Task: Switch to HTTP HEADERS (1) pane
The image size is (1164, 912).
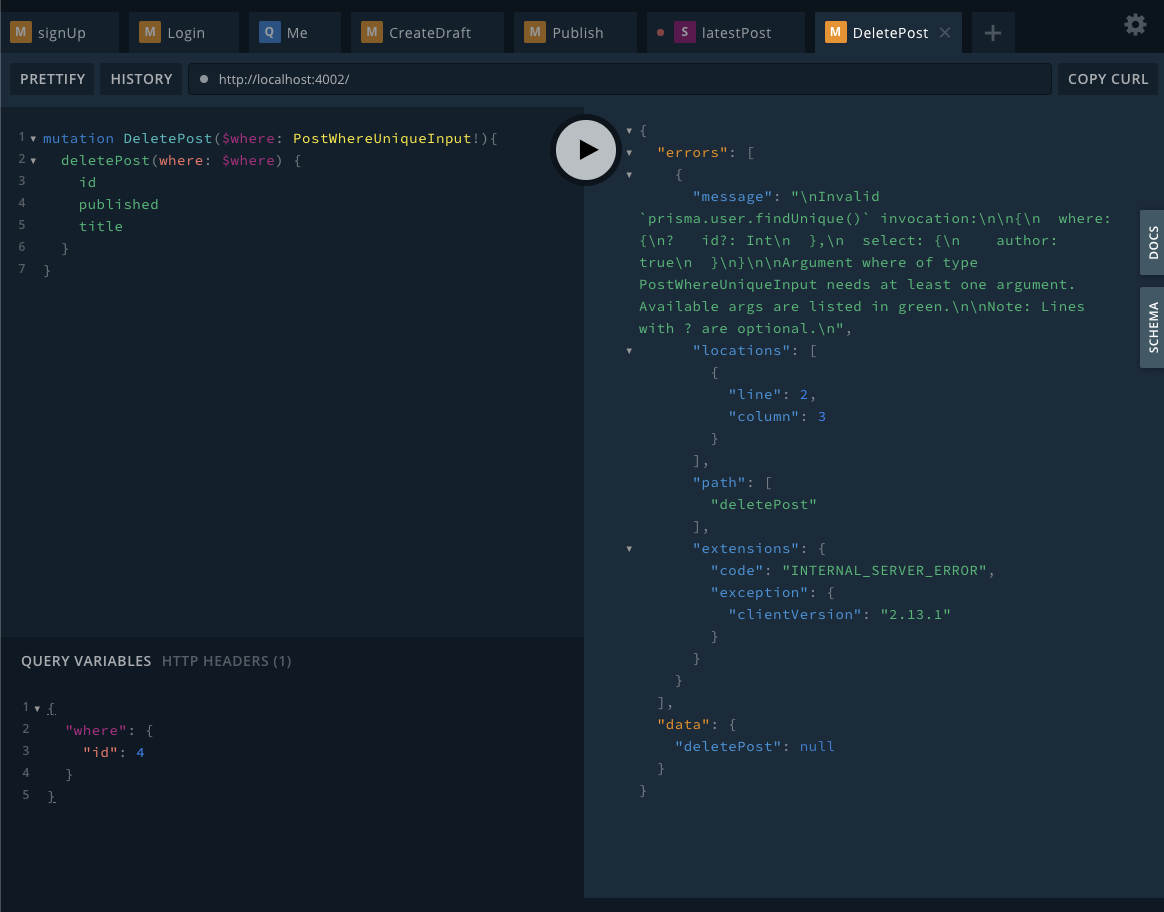Action: pyautogui.click(x=226, y=661)
